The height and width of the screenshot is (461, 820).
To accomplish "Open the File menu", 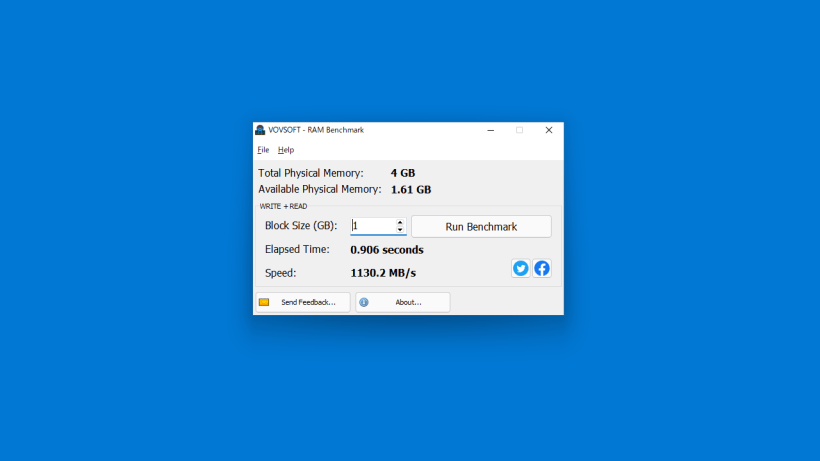I will [263, 150].
